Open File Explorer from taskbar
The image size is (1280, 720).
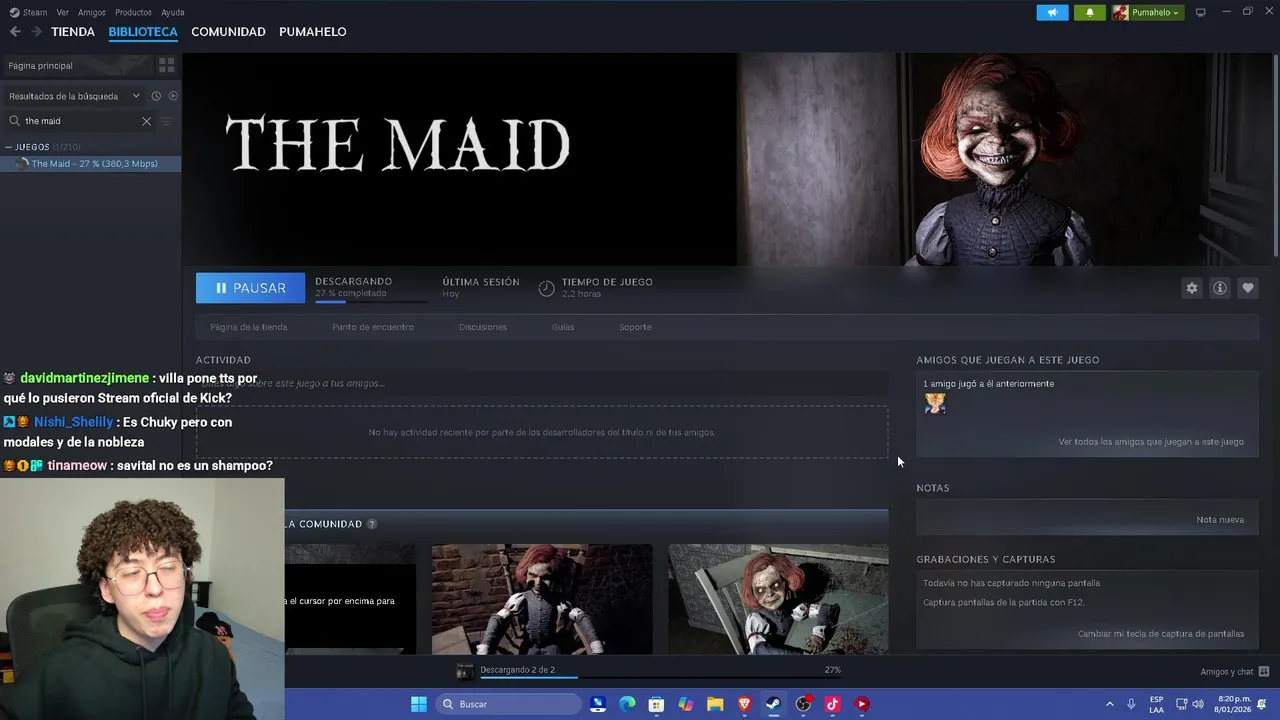[715, 704]
